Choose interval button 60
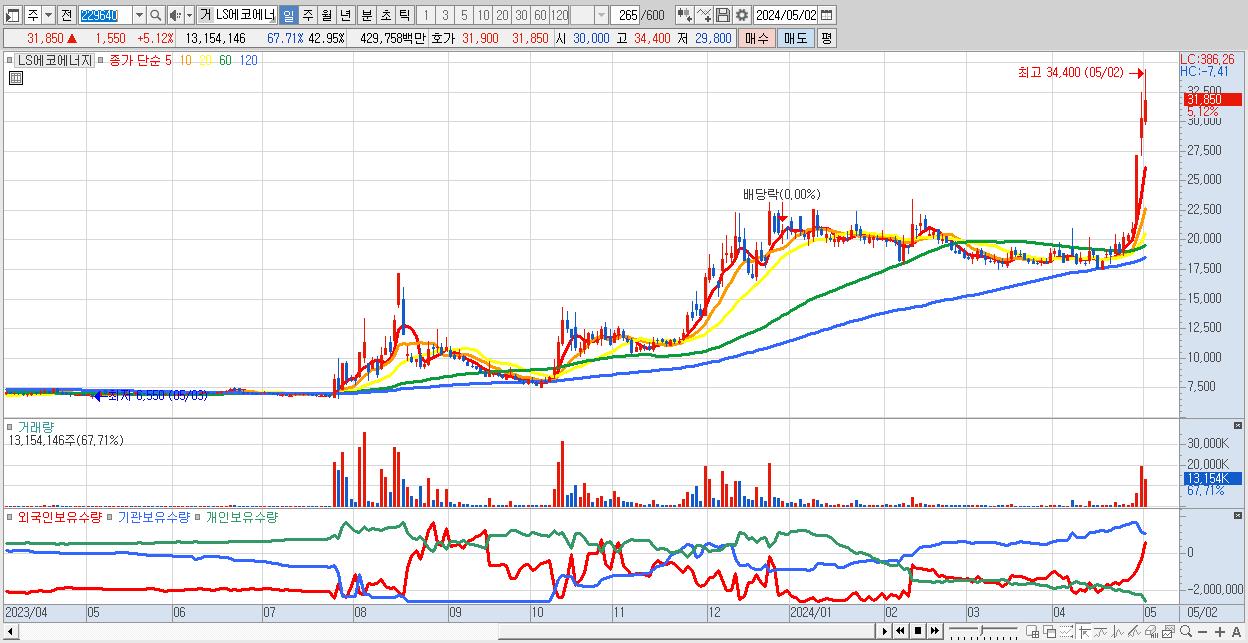1248x643 pixels. (540, 15)
